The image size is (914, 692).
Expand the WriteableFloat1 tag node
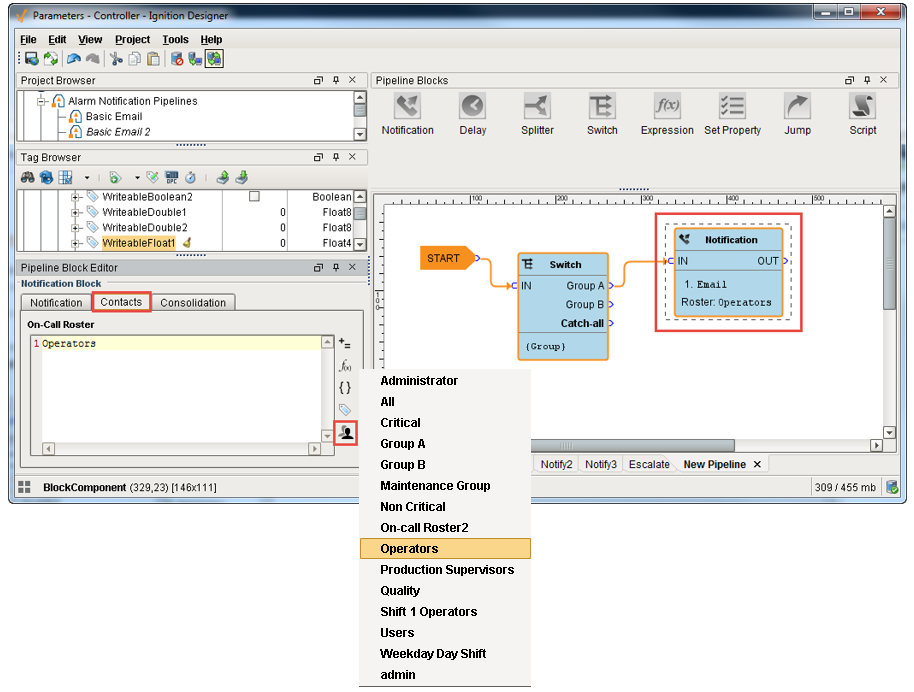tap(75, 243)
